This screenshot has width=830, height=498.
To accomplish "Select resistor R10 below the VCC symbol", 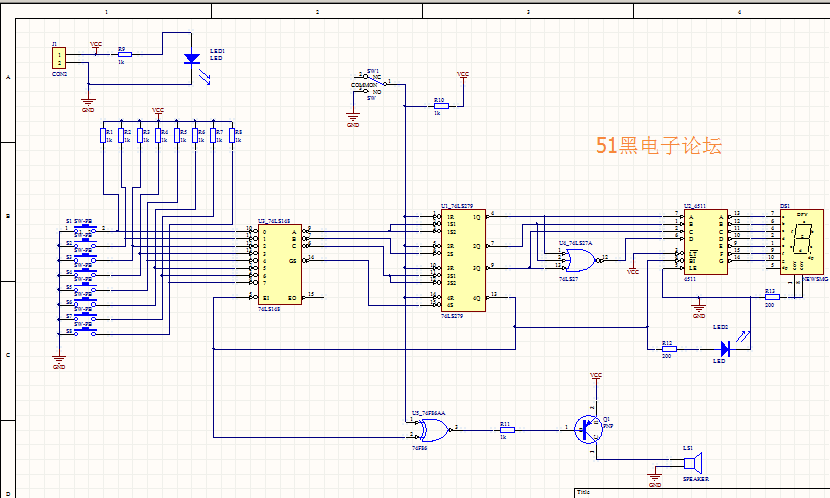I will point(441,106).
